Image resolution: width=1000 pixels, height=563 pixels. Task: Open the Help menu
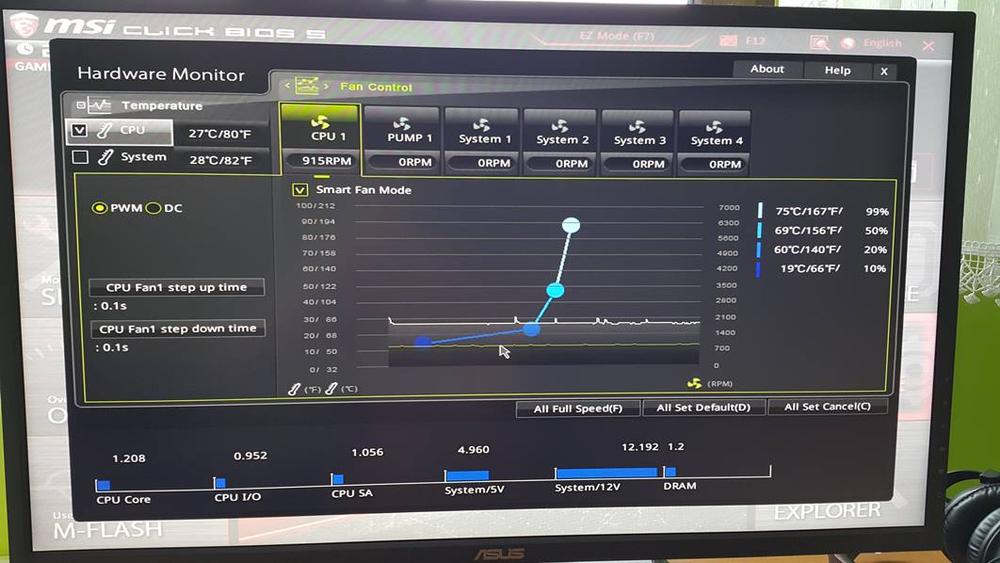[837, 70]
